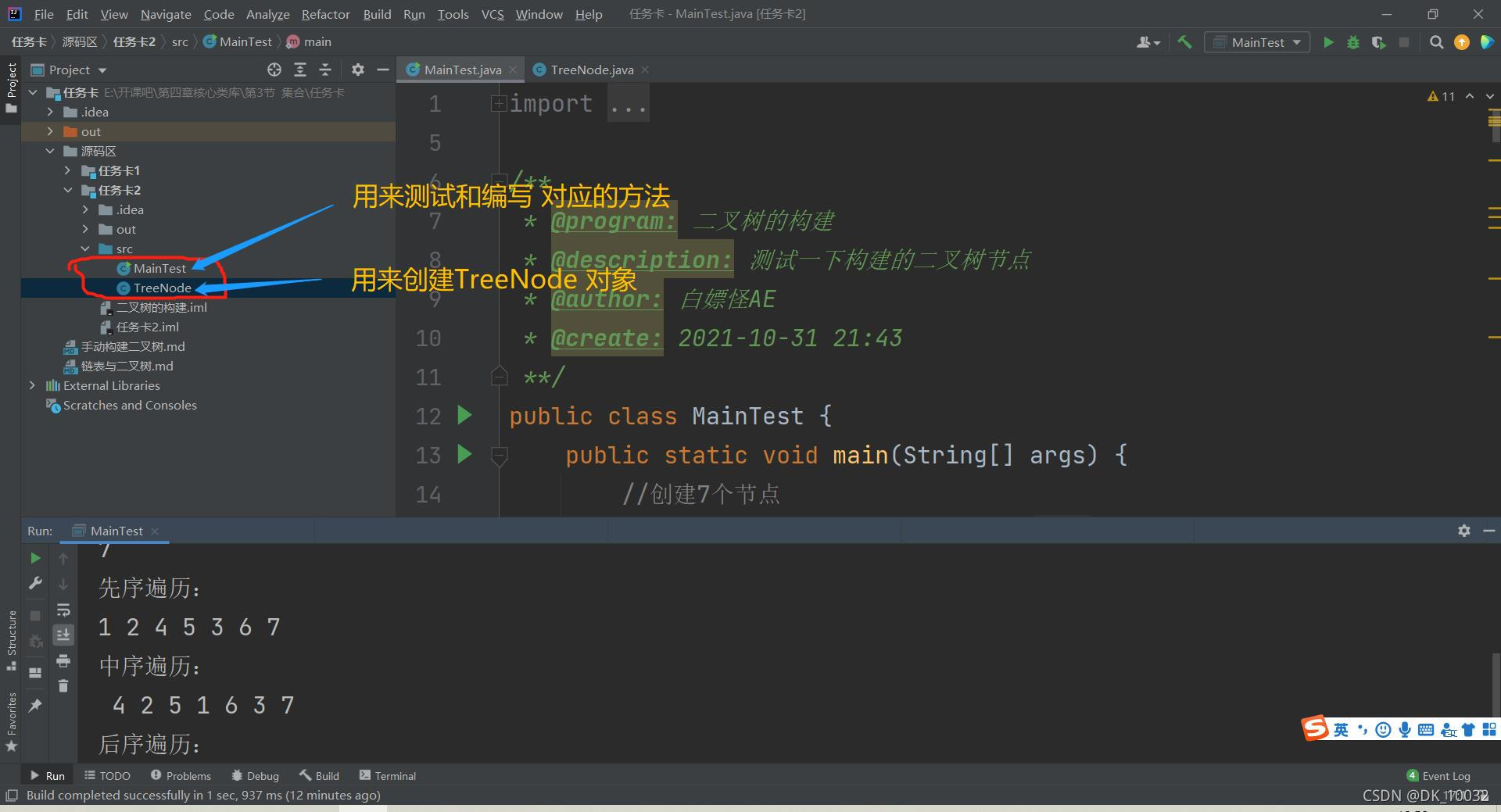Collapse the 任务卡2 module

point(68,190)
